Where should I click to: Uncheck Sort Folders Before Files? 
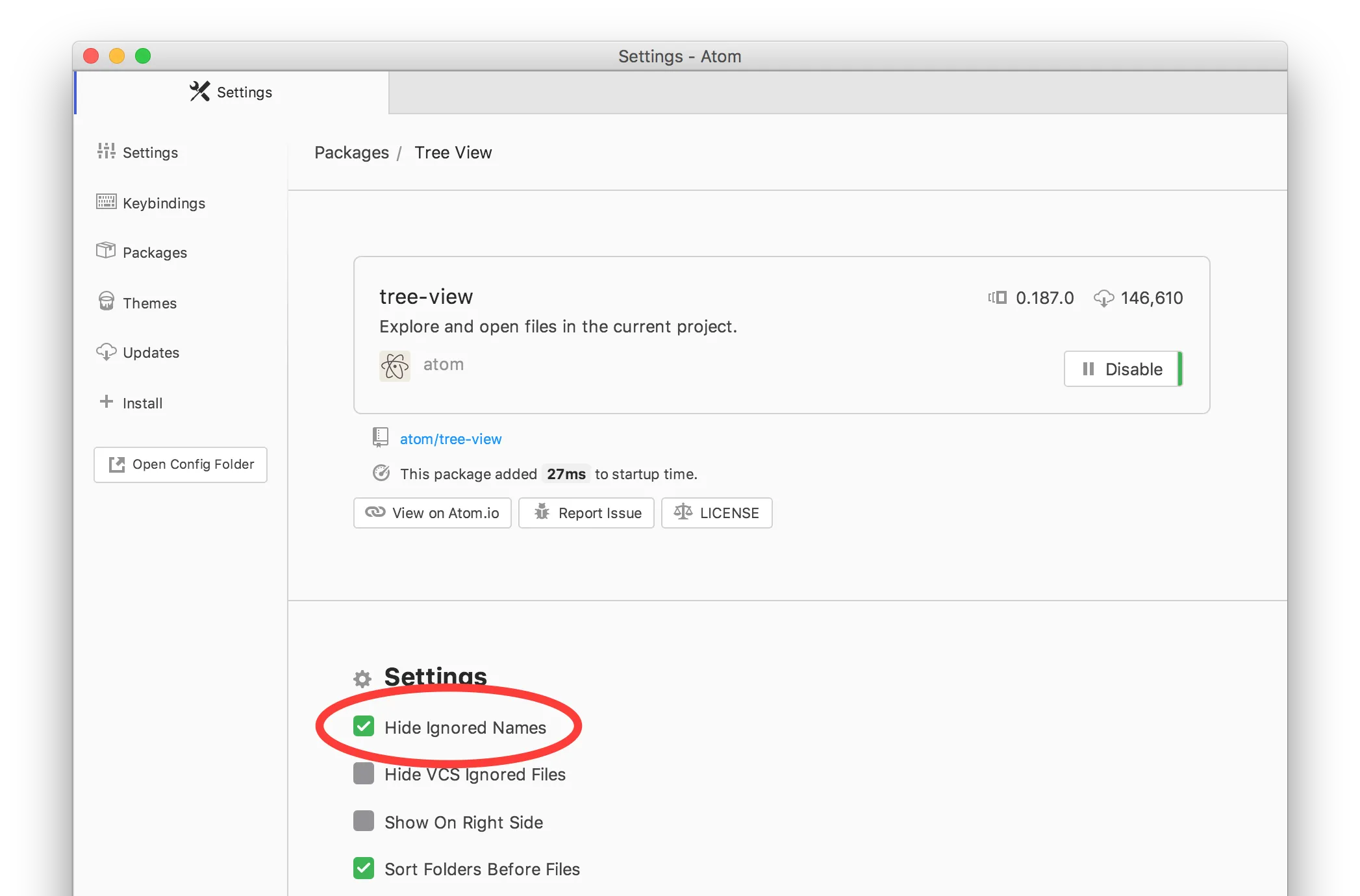coord(364,869)
